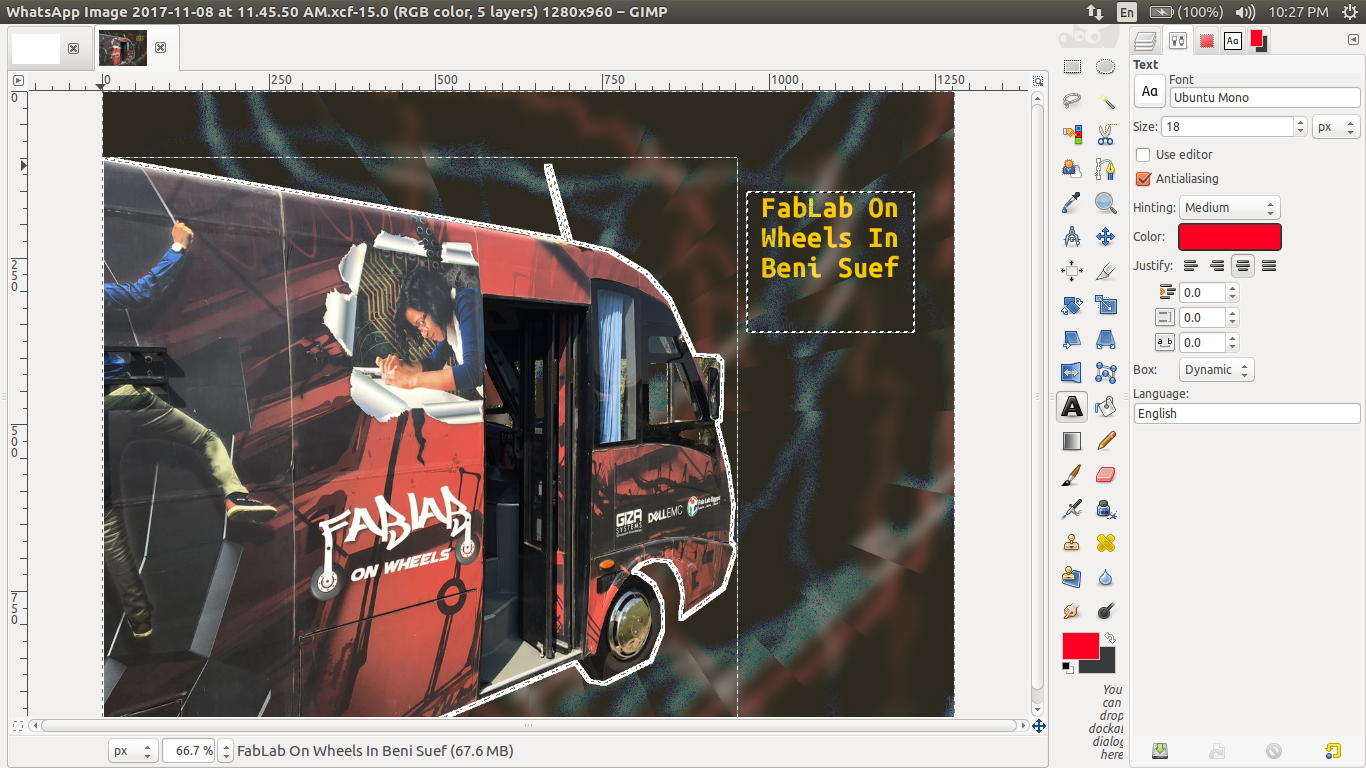The height and width of the screenshot is (768, 1366).
Task: Click the Ubuntu Mono font field
Action: click(x=1265, y=98)
